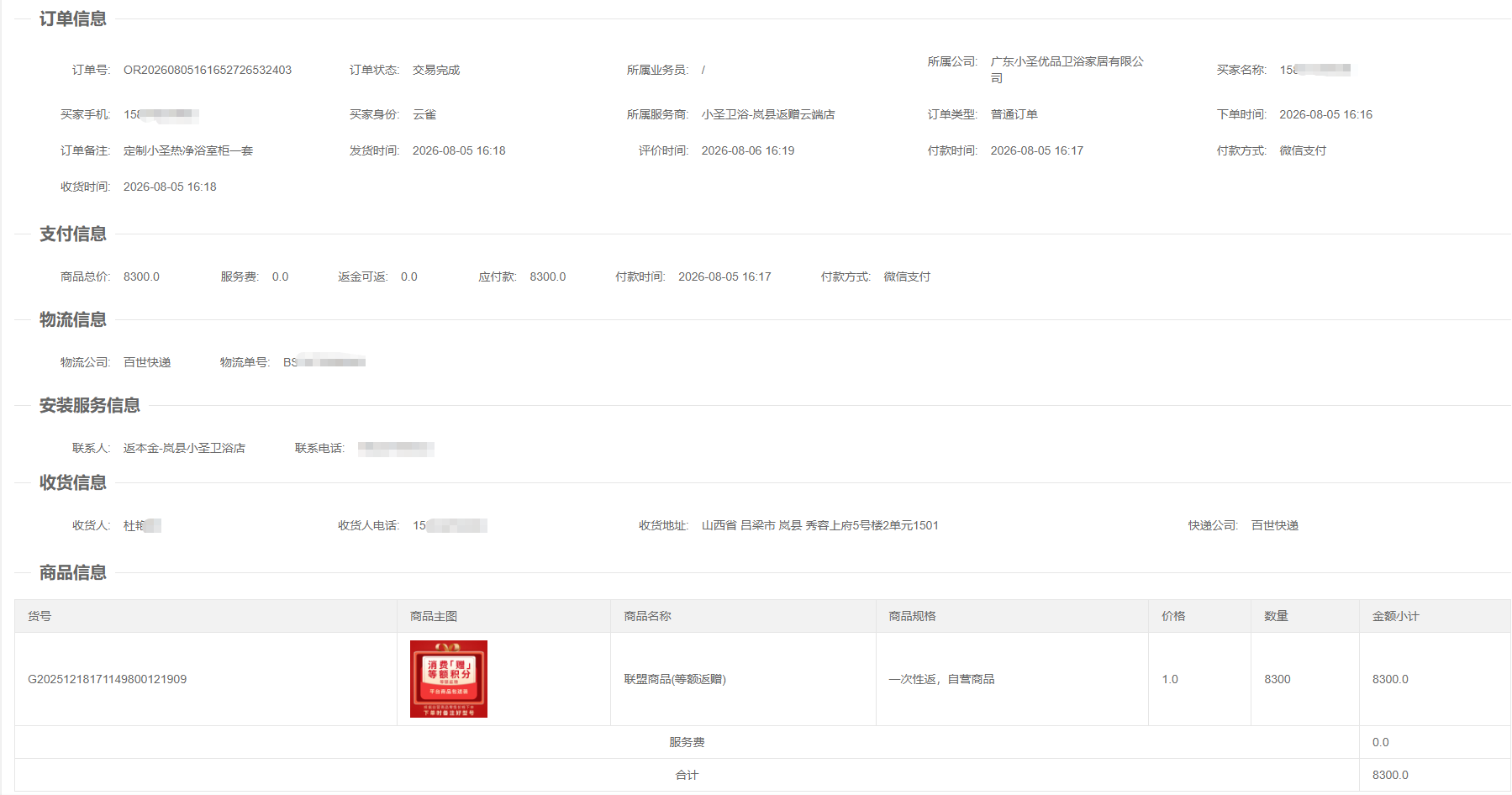Click product spec 一次性返, 自营商品
This screenshot has width=1512, height=795.
[x=941, y=679]
